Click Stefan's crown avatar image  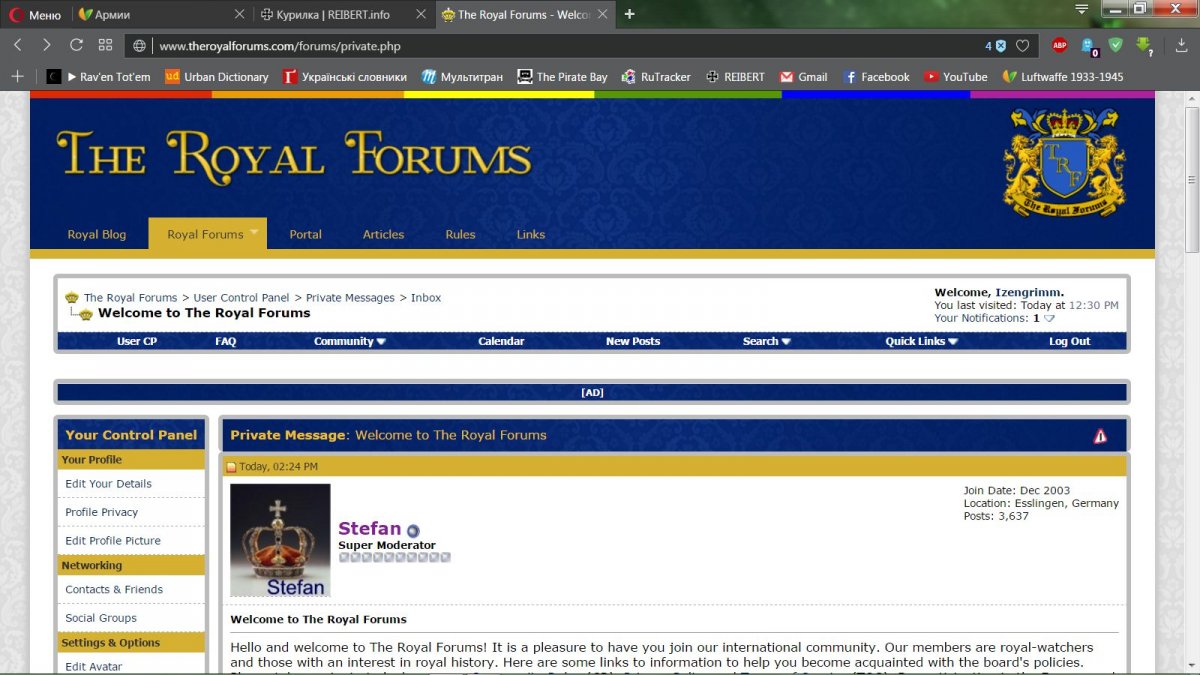(280, 540)
